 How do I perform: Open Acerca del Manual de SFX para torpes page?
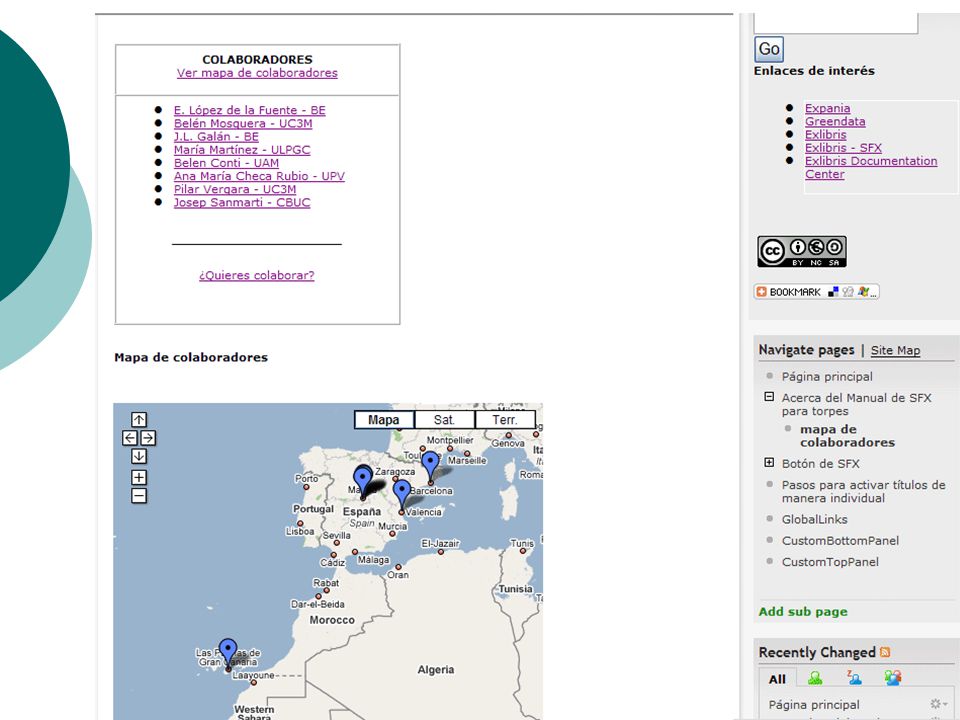[857, 404]
